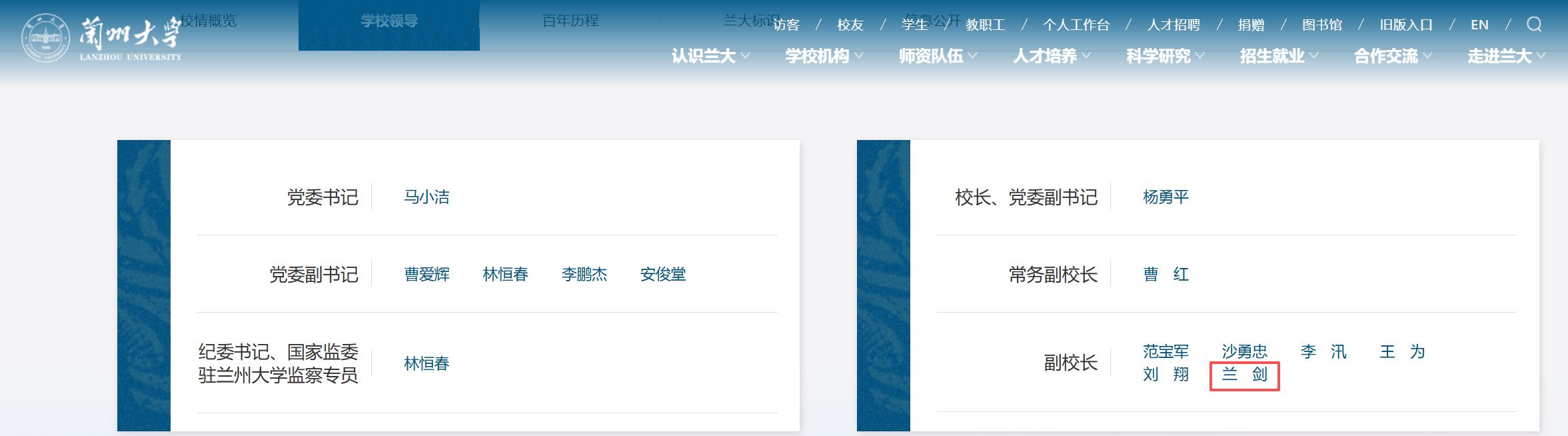Expand the 人才培养 dropdown menu

point(1052,56)
